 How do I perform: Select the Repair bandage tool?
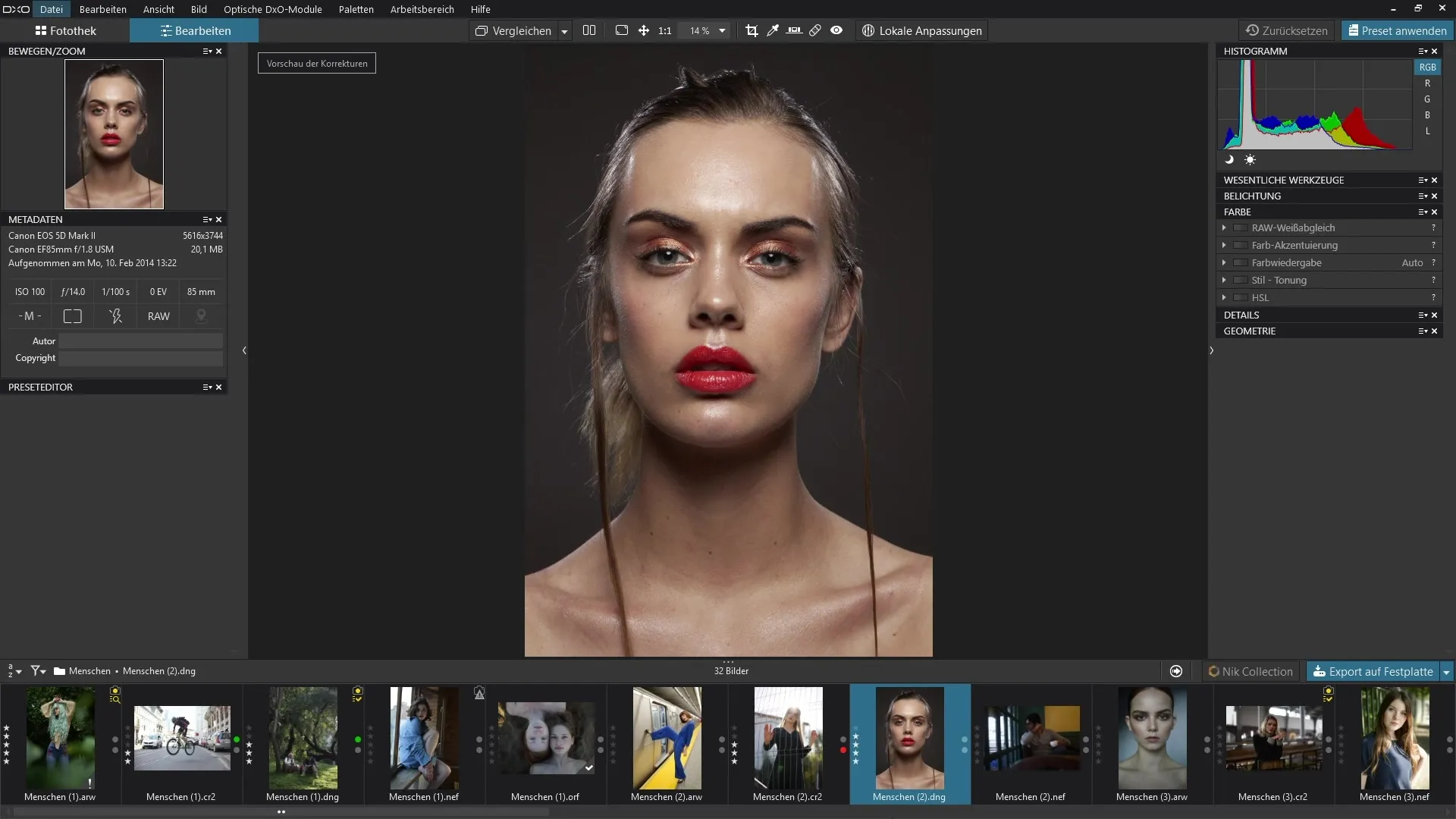click(815, 30)
